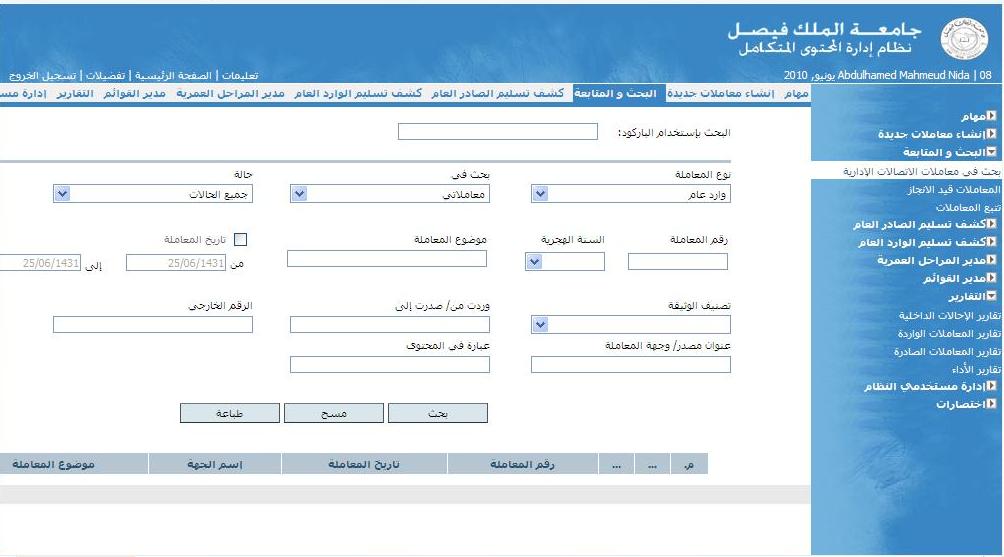The image size is (1004, 557).
Task: Click الرقم الخارجي input field
Action: (153, 325)
